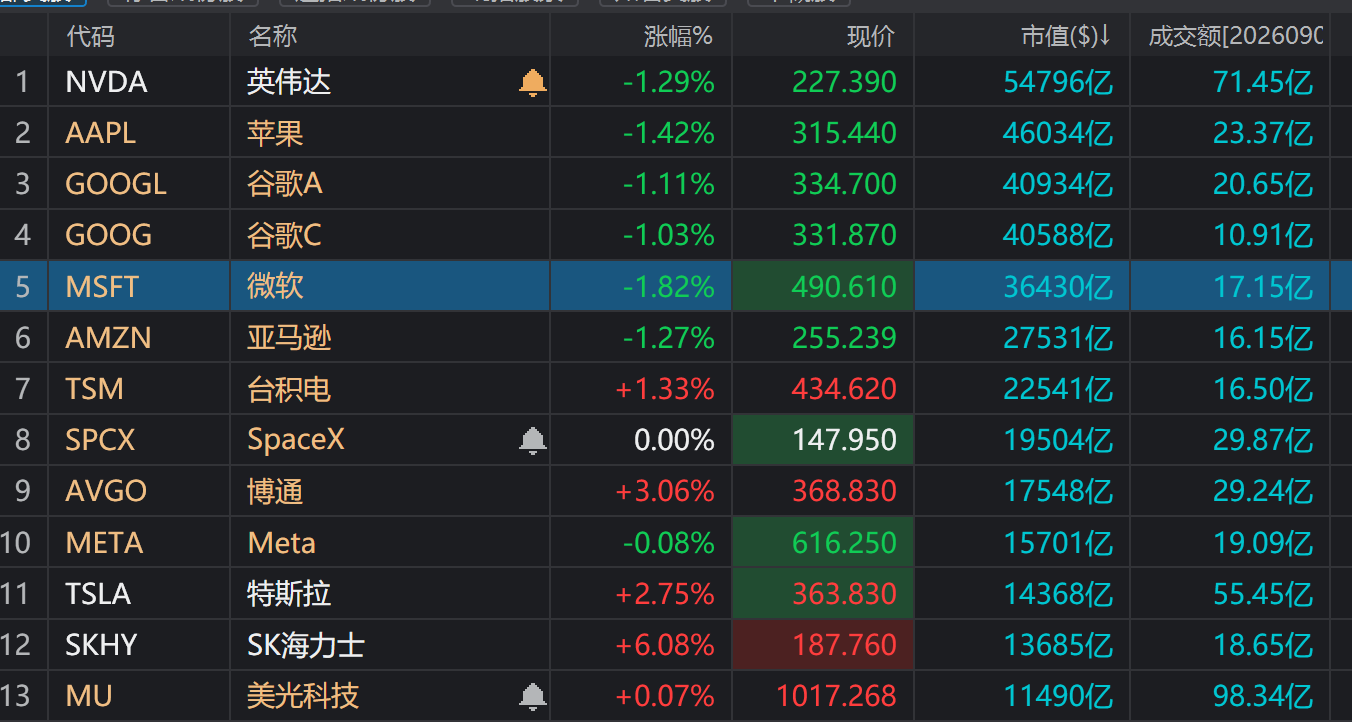Viewport: 1352px width, 722px height.
Task: Click the stock name 苹果
Action: coord(275,133)
